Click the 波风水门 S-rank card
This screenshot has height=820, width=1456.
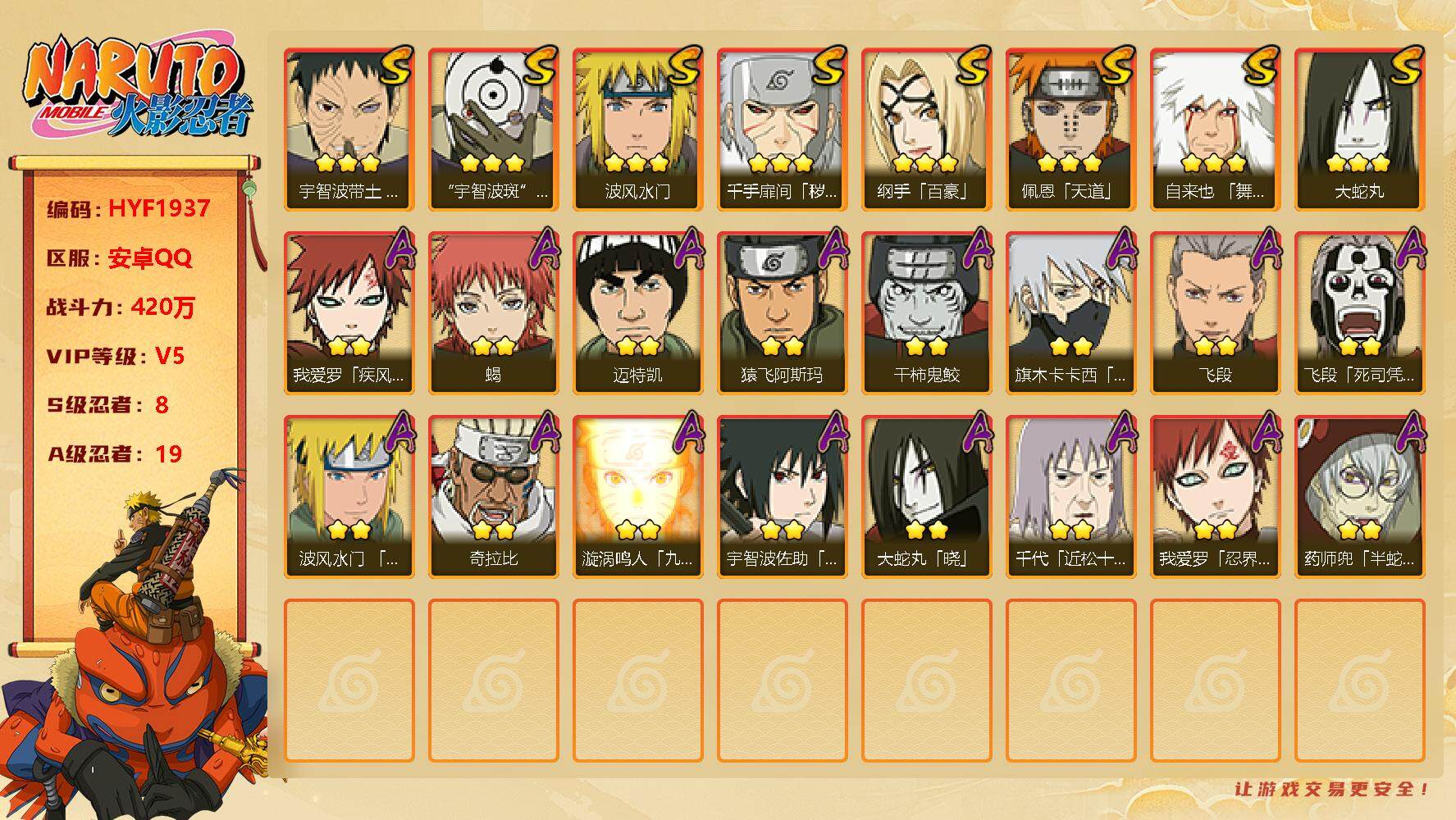coord(637,130)
